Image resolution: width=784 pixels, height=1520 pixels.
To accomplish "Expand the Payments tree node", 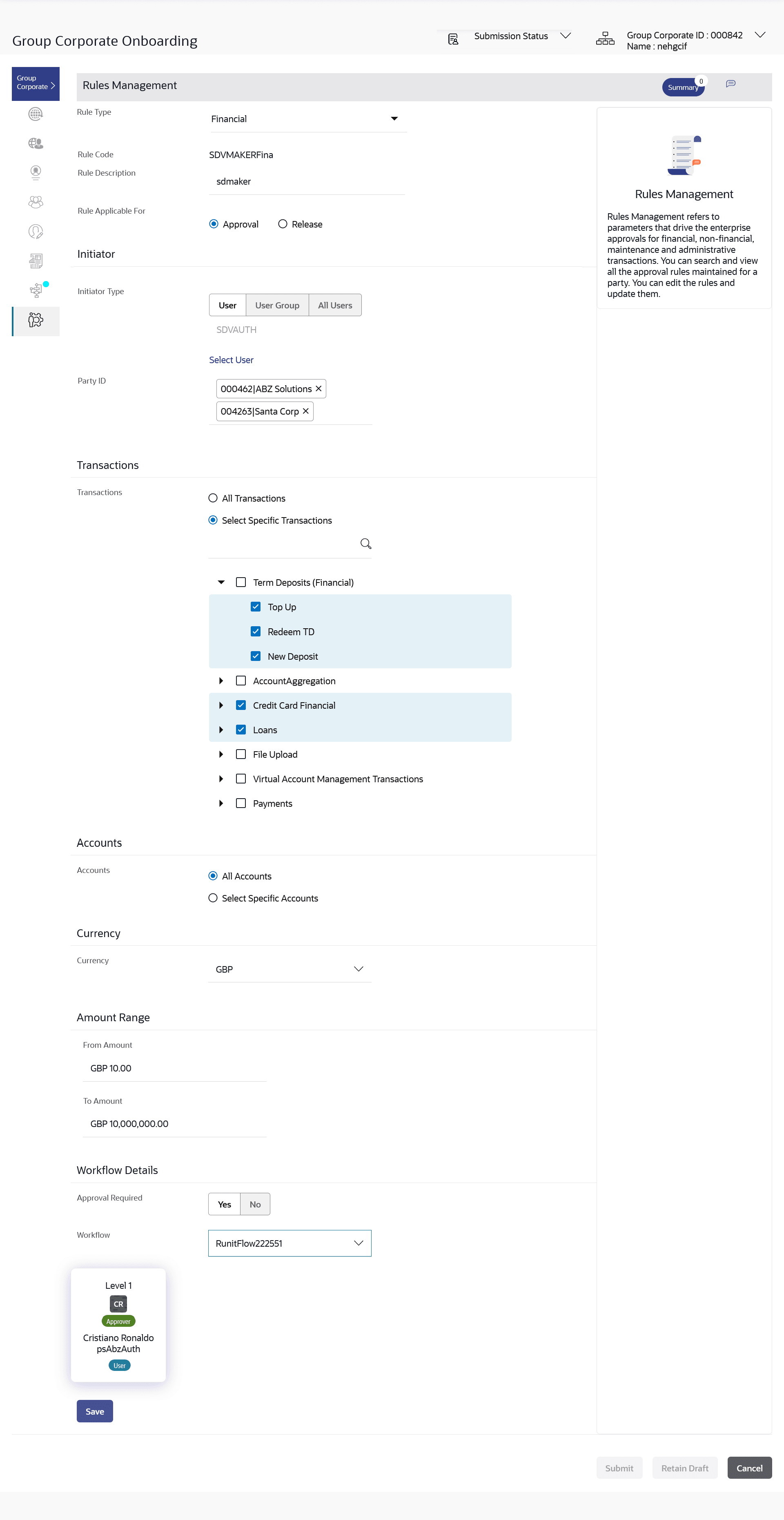I will click(x=220, y=803).
